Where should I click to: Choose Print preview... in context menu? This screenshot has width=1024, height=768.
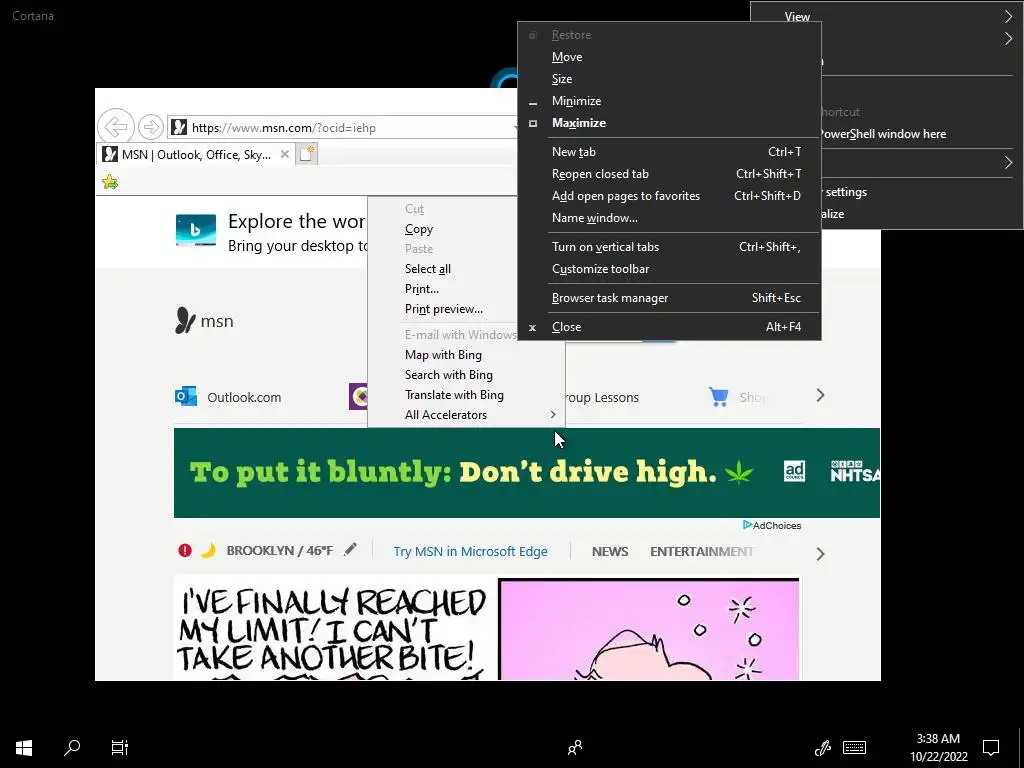click(443, 309)
